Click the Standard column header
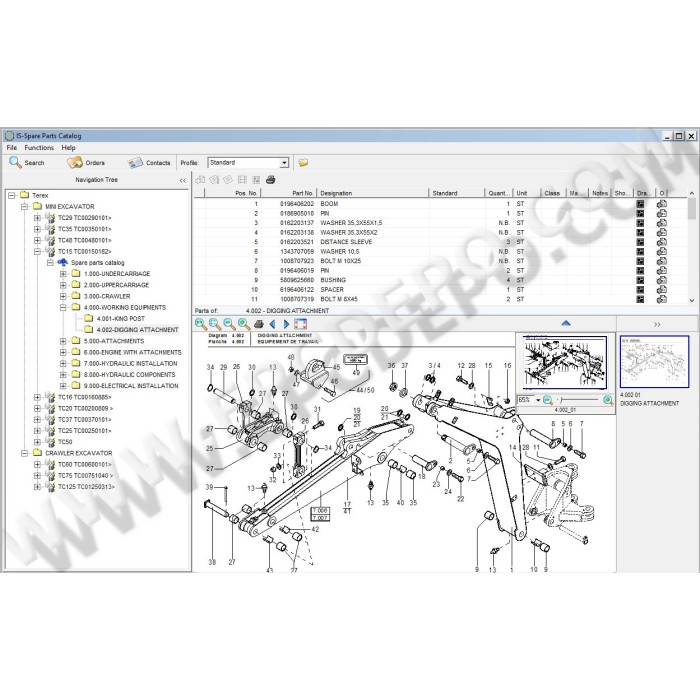 457,193
